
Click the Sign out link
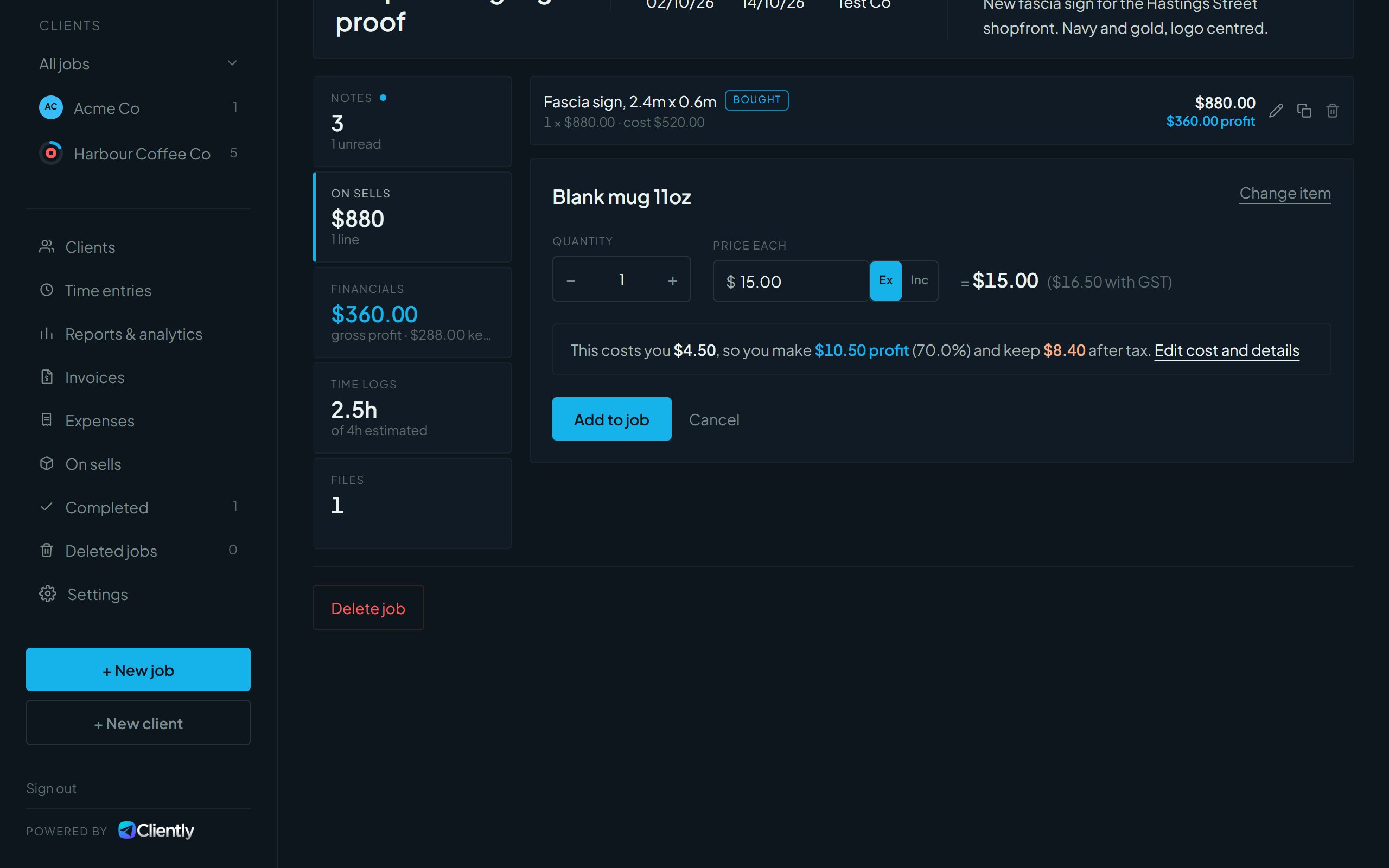pyautogui.click(x=51, y=788)
